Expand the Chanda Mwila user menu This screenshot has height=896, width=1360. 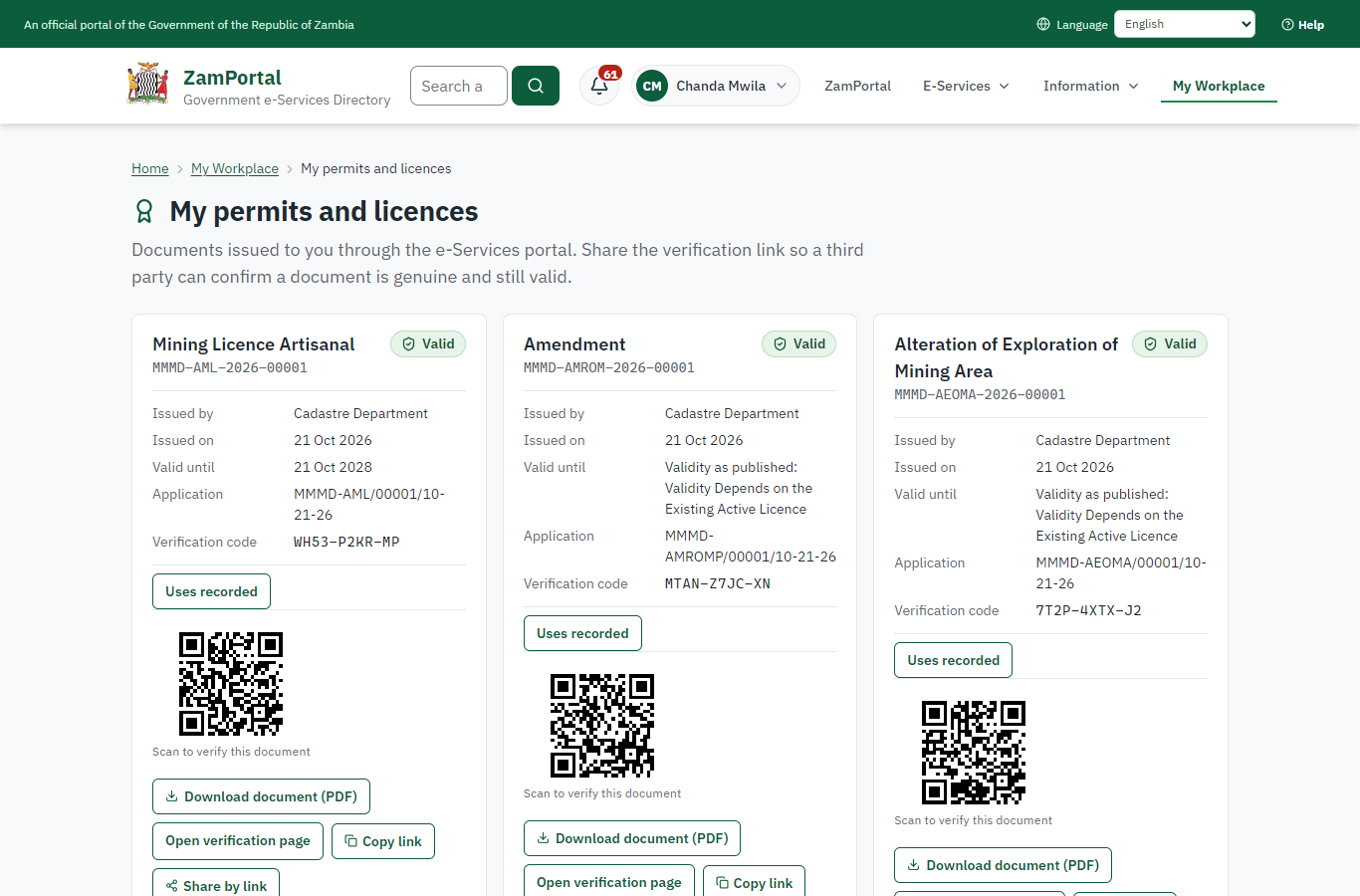pos(716,86)
